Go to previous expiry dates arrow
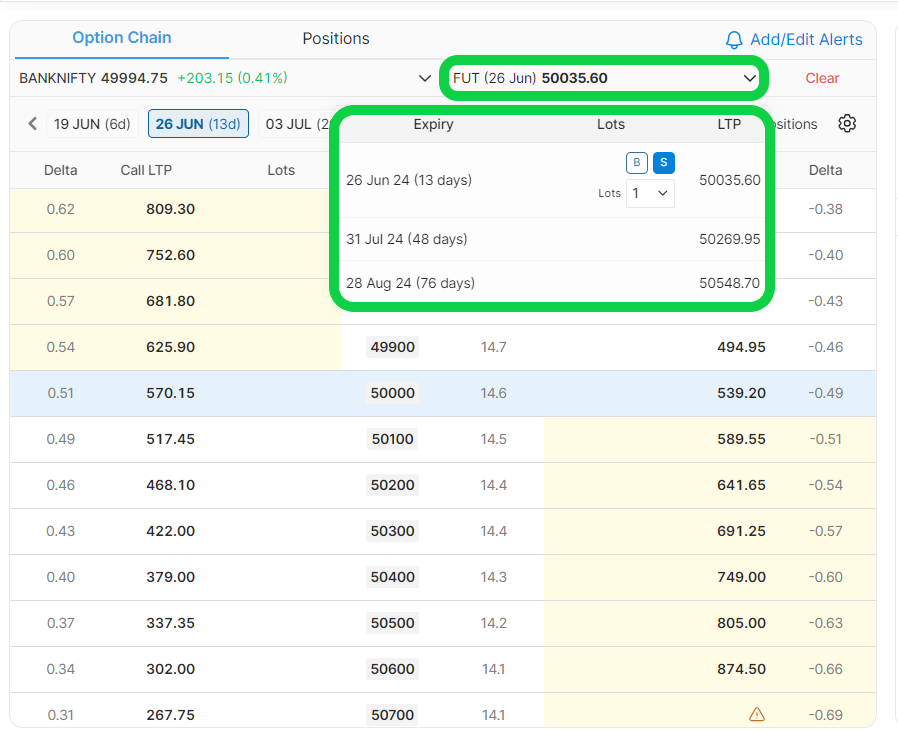Screen dimensions: 898x732 (x=33, y=124)
